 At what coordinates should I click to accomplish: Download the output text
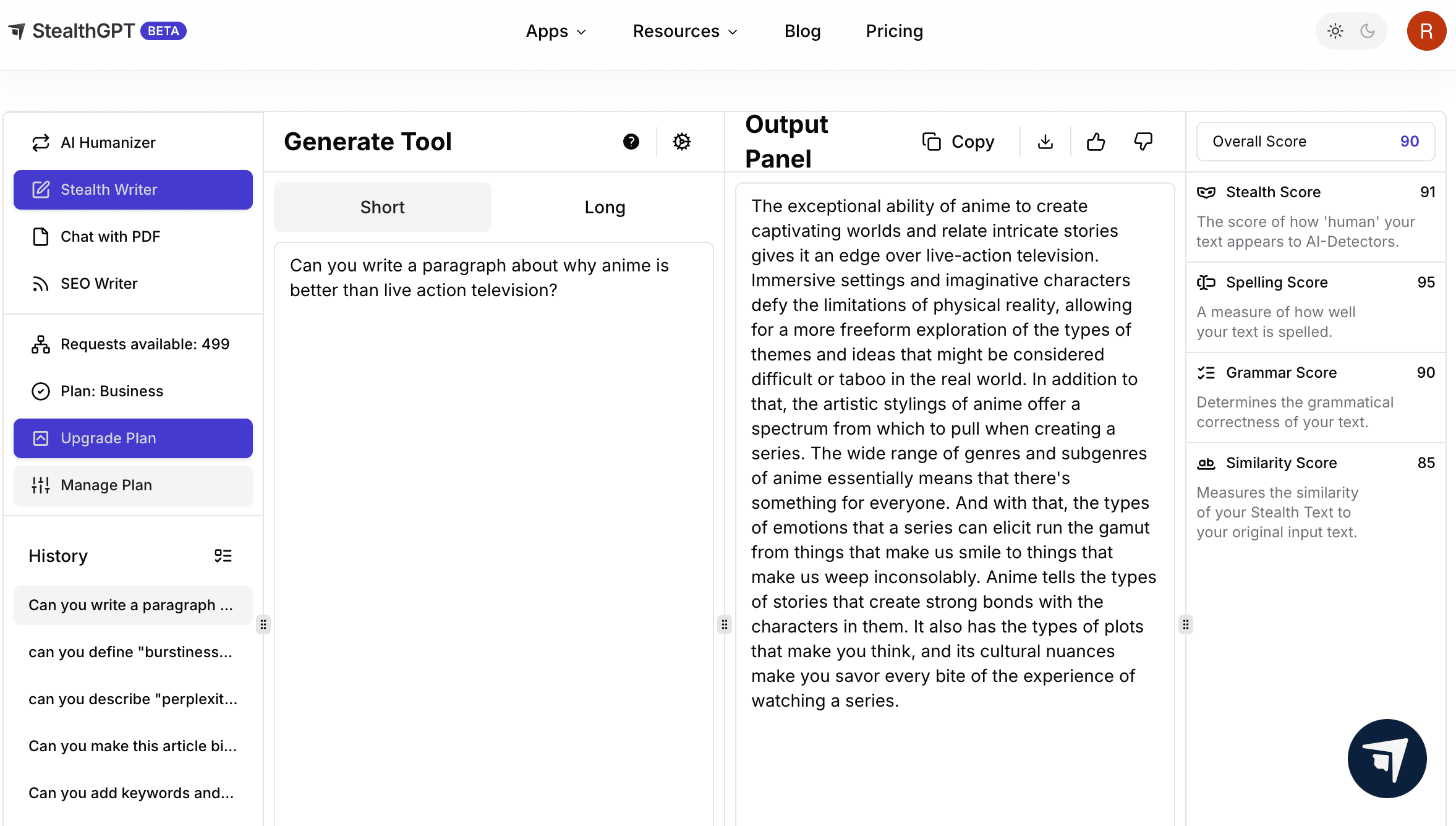click(1045, 142)
